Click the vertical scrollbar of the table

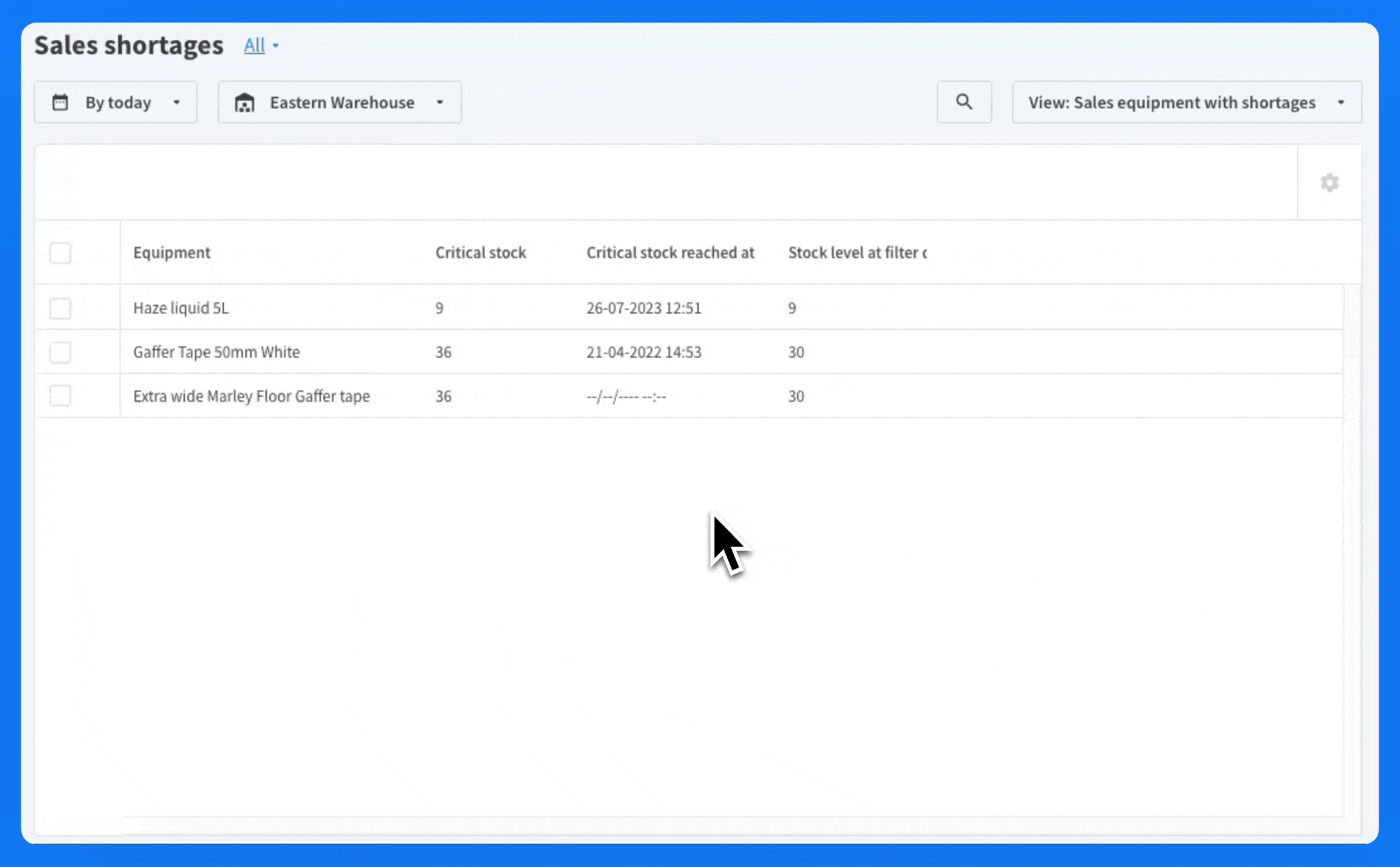(x=1352, y=550)
